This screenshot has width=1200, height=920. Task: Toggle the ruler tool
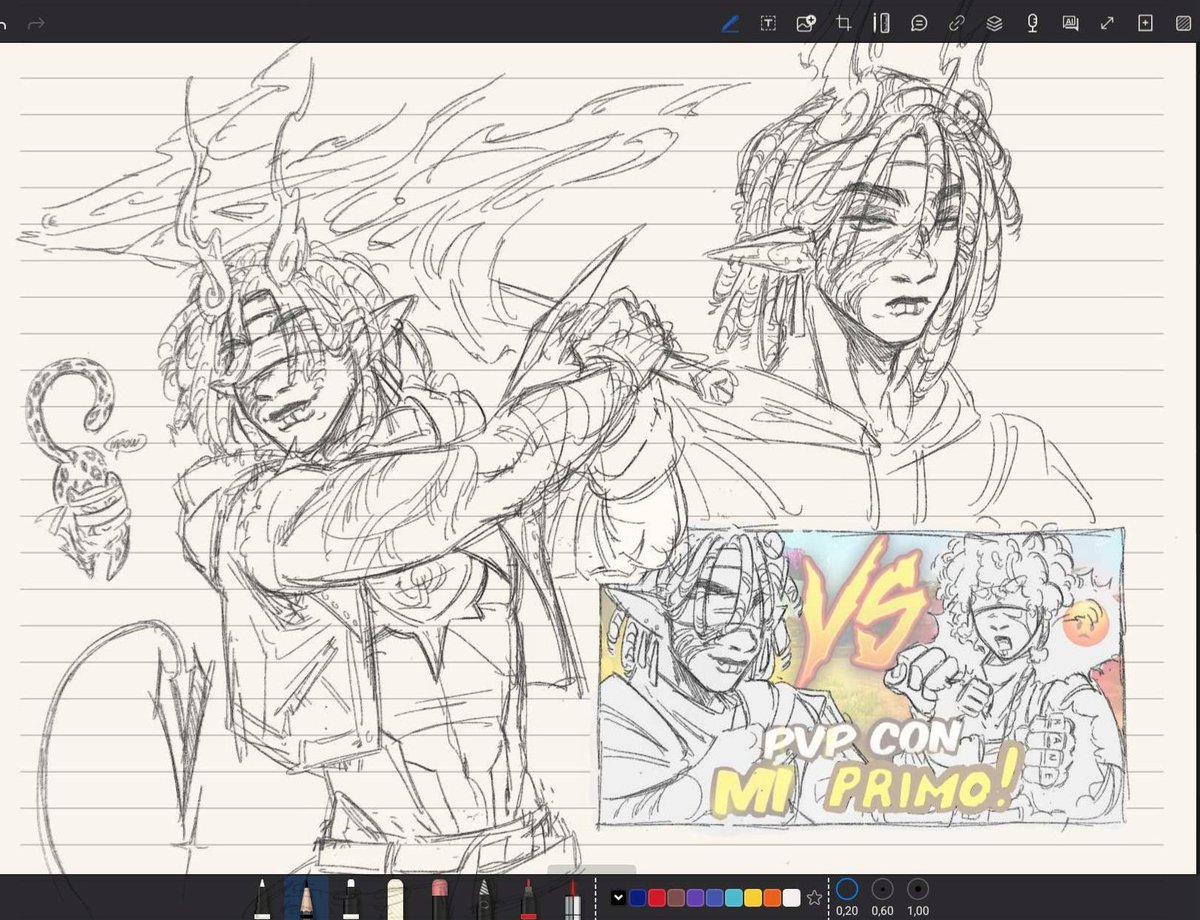click(x=881, y=23)
